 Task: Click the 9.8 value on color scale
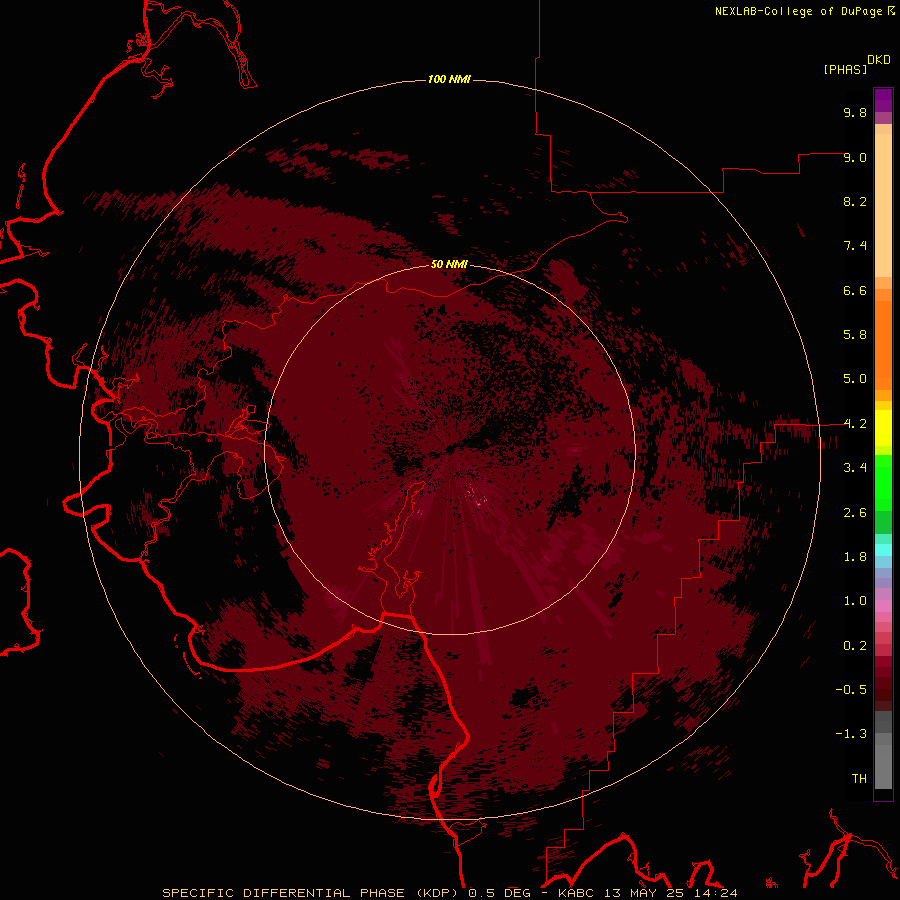point(855,112)
